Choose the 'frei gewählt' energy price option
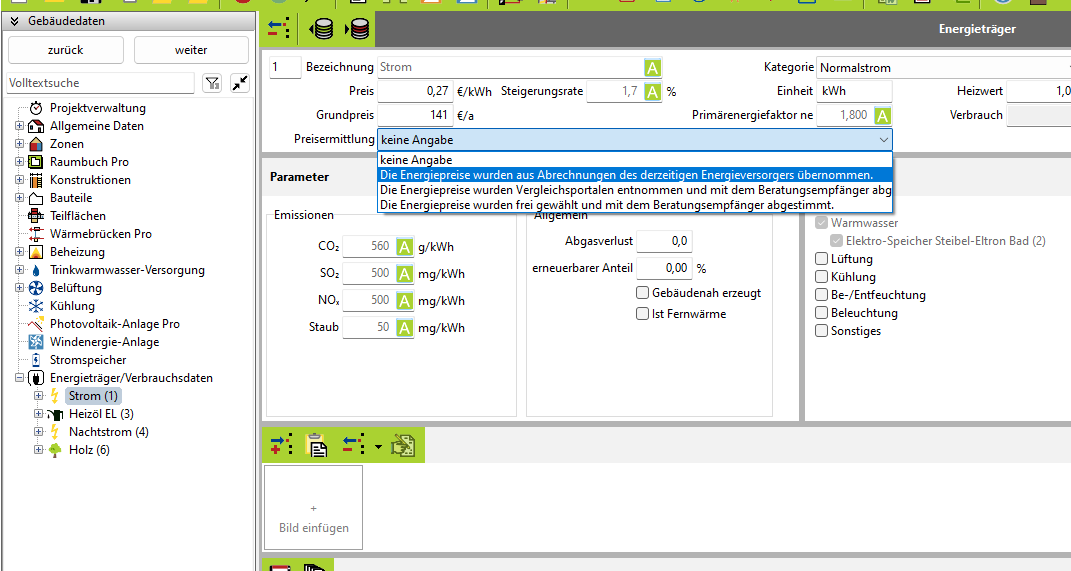The width and height of the screenshot is (1071, 571). (606, 204)
